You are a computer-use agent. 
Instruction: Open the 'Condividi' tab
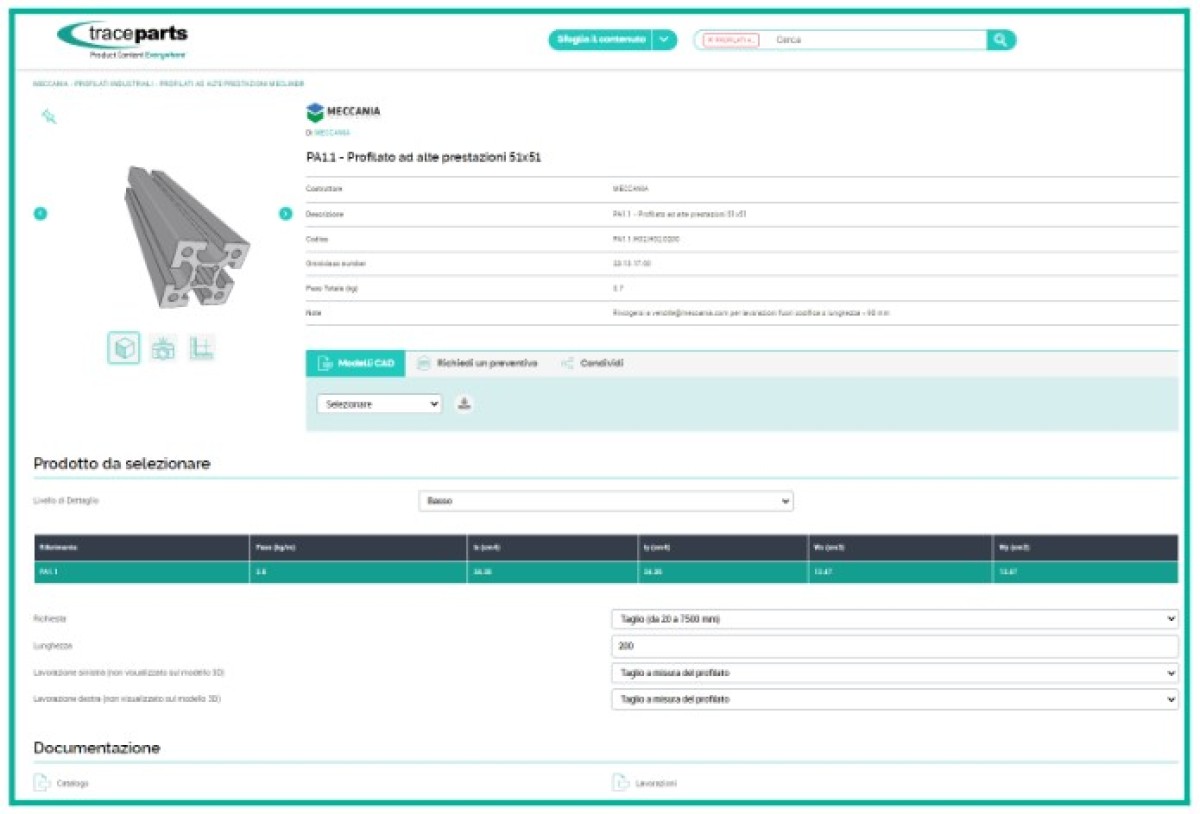pyautogui.click(x=593, y=363)
